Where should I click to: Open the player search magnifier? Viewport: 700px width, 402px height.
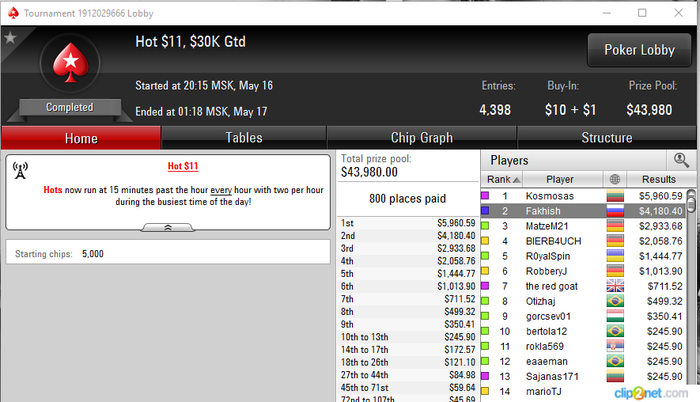681,160
